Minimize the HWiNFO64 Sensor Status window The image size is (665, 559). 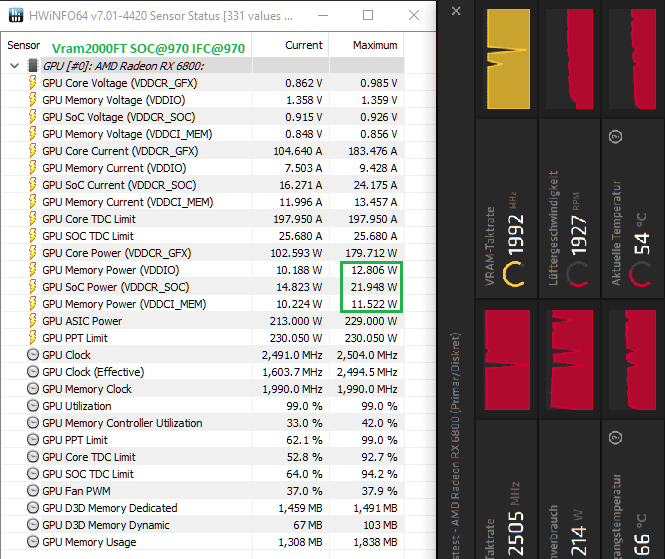click(323, 15)
